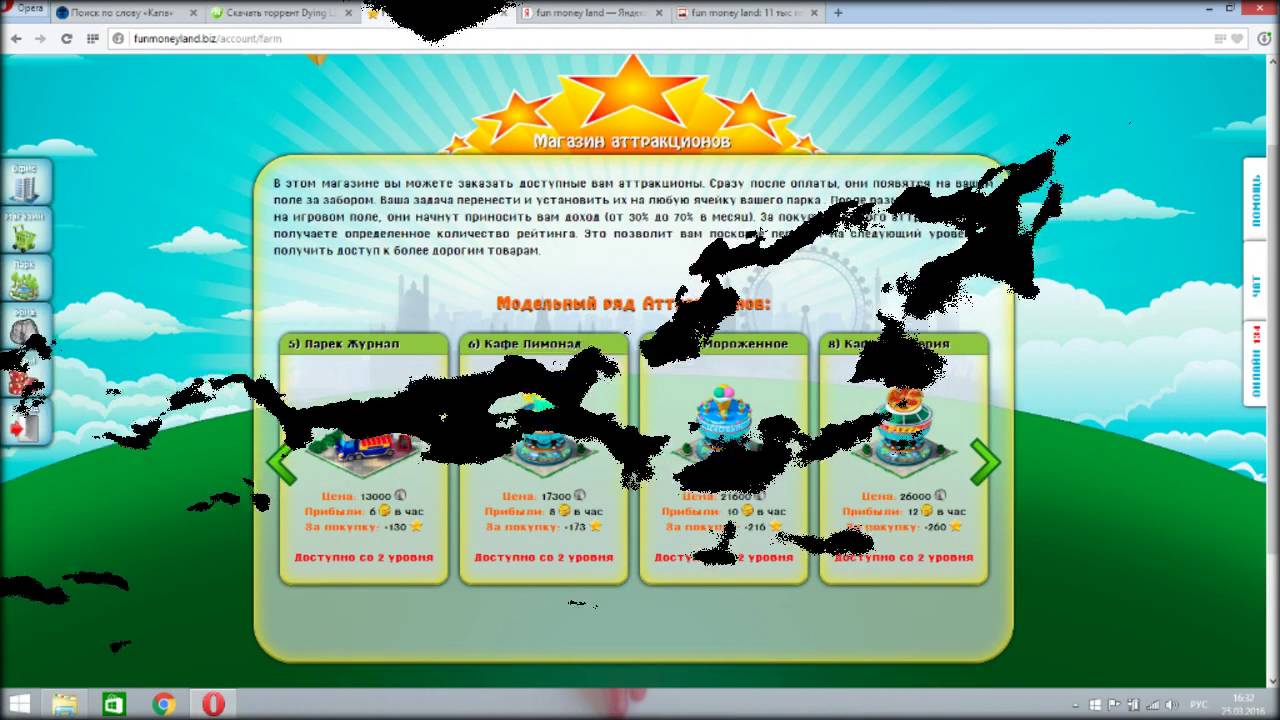Close the 'fun money land: 11 тыс' tab
This screenshot has height=720, width=1280.
point(815,13)
